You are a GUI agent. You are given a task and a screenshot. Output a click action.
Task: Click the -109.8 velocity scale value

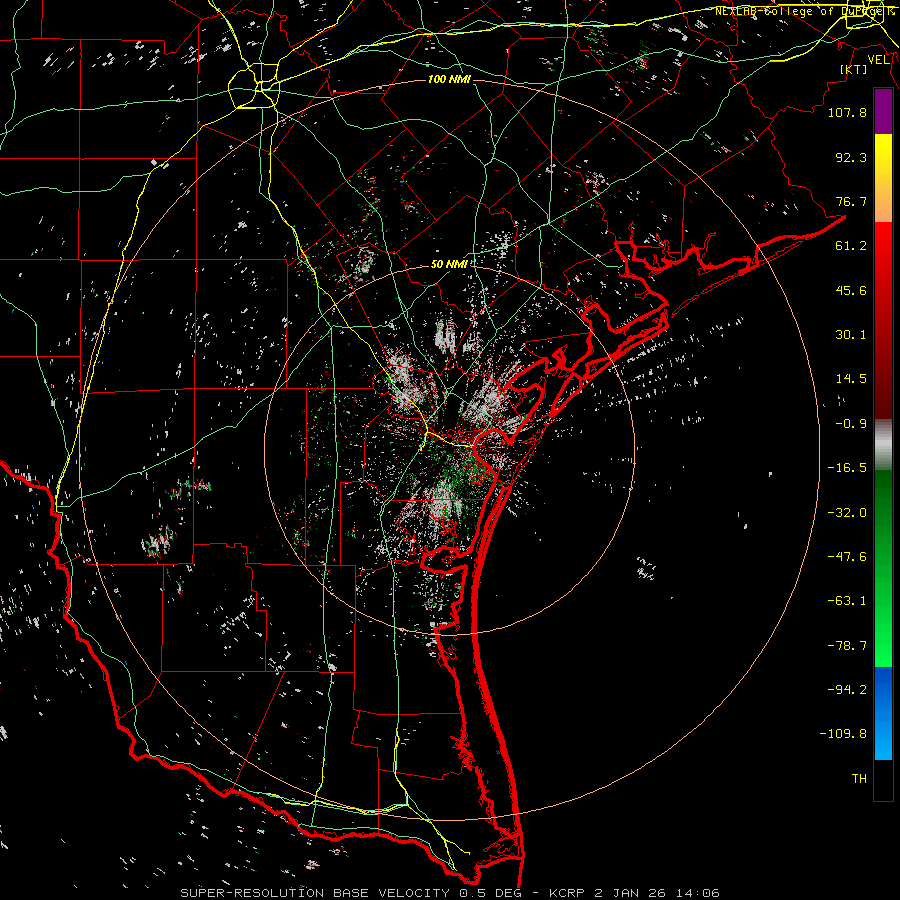coord(843,734)
